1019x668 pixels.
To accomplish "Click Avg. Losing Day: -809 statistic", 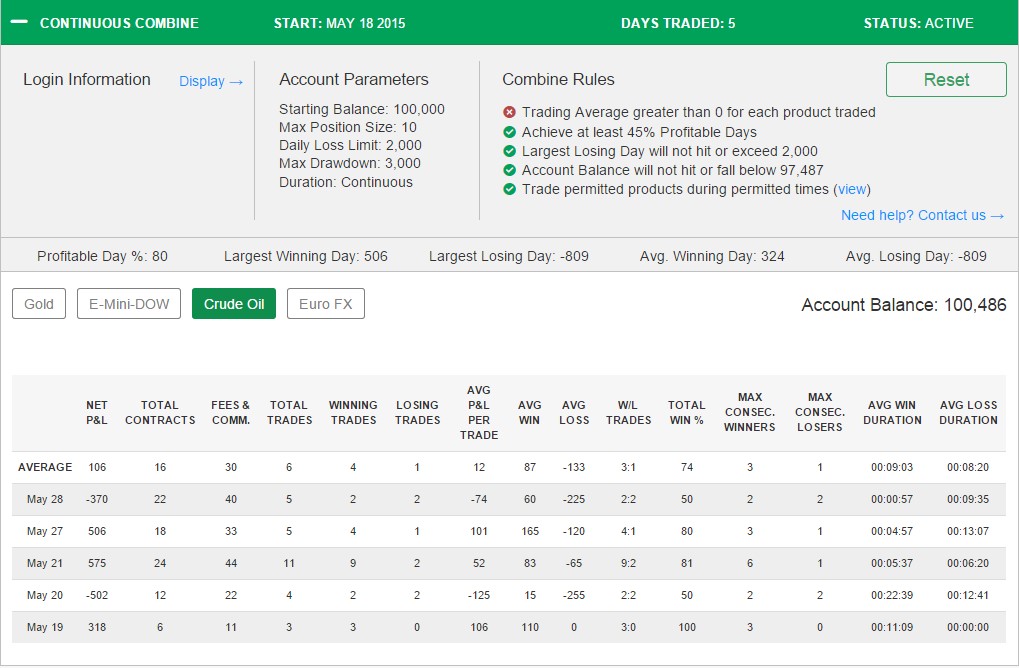I will 916,256.
